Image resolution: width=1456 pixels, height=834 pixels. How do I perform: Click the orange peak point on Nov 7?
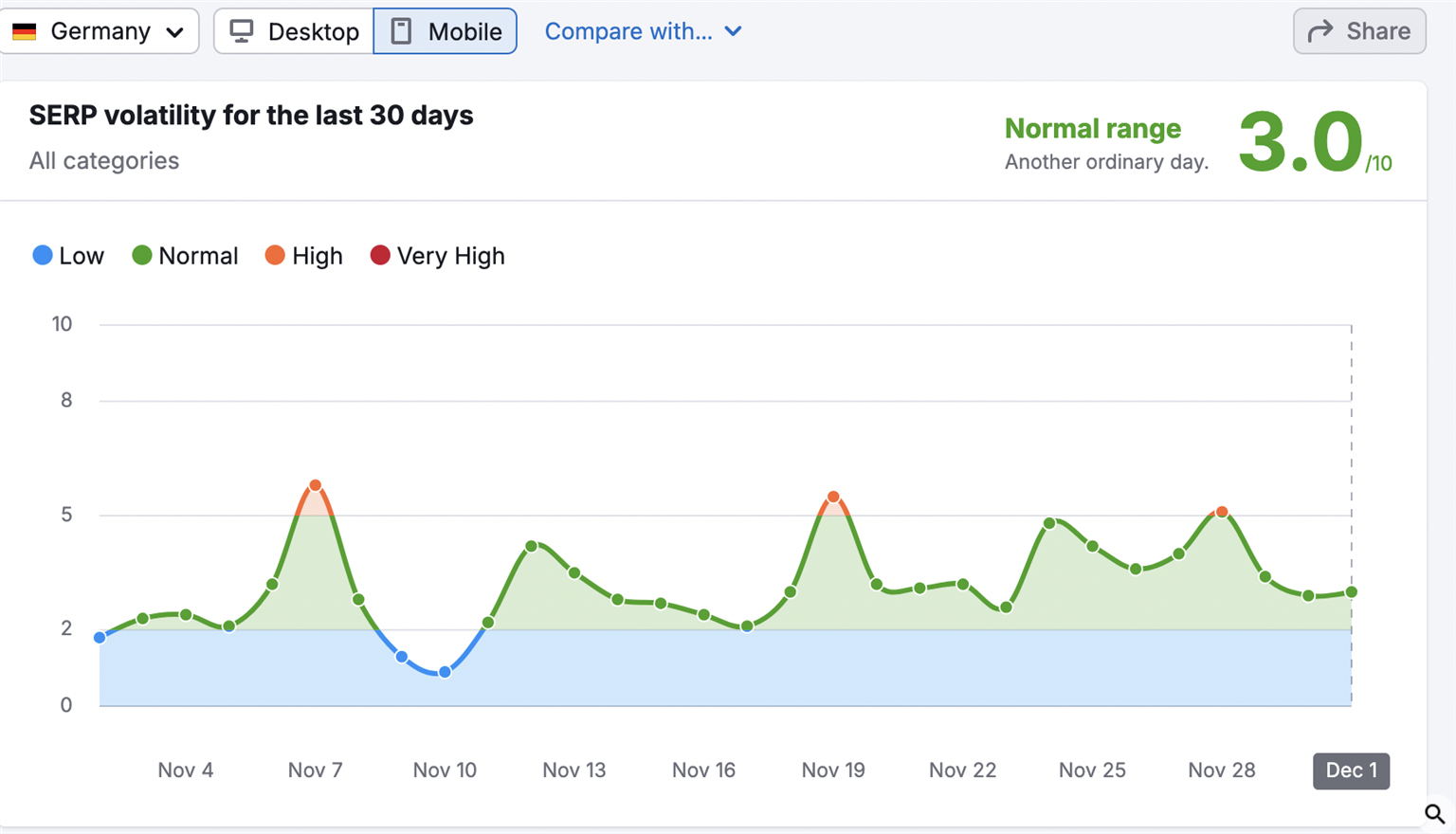pyautogui.click(x=316, y=486)
